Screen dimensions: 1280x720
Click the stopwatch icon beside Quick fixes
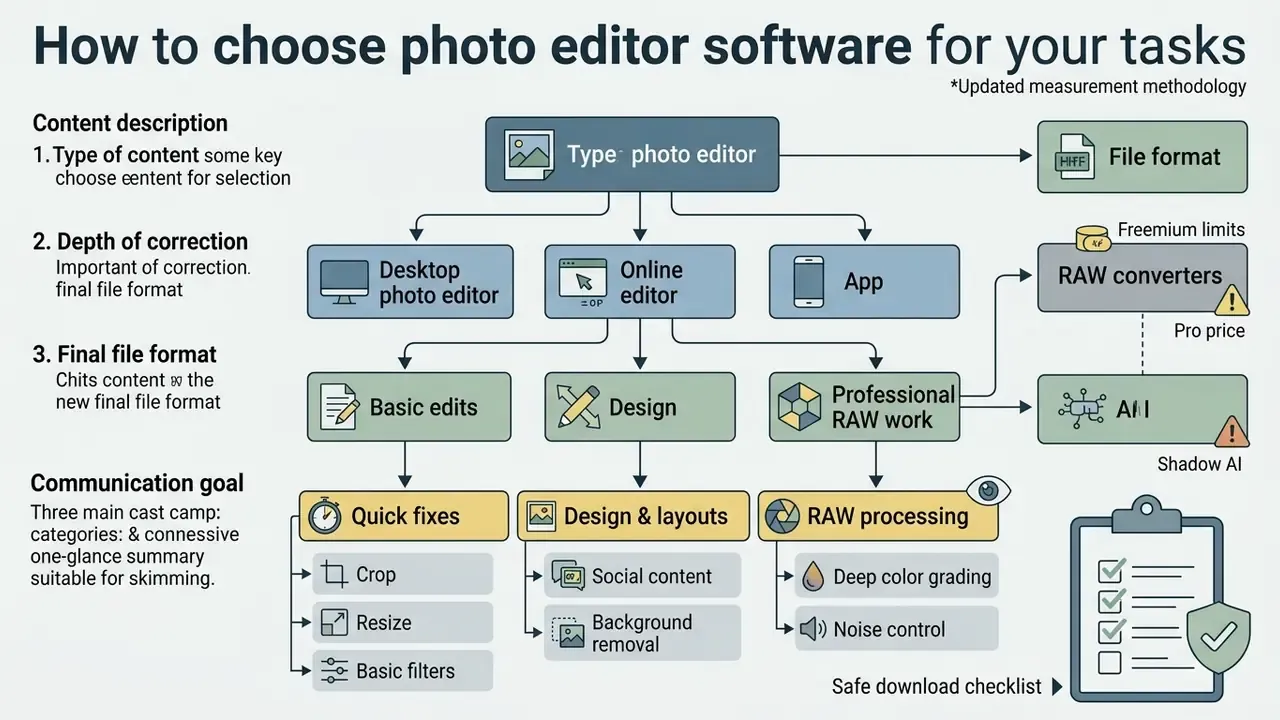pos(325,516)
